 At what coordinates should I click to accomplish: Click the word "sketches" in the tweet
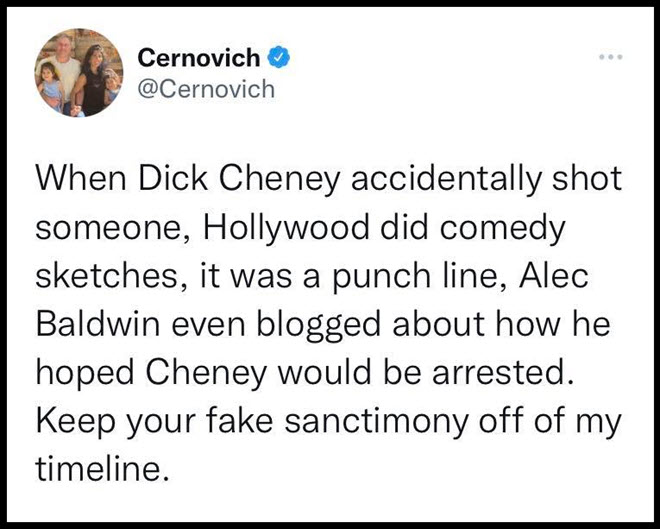(x=107, y=277)
